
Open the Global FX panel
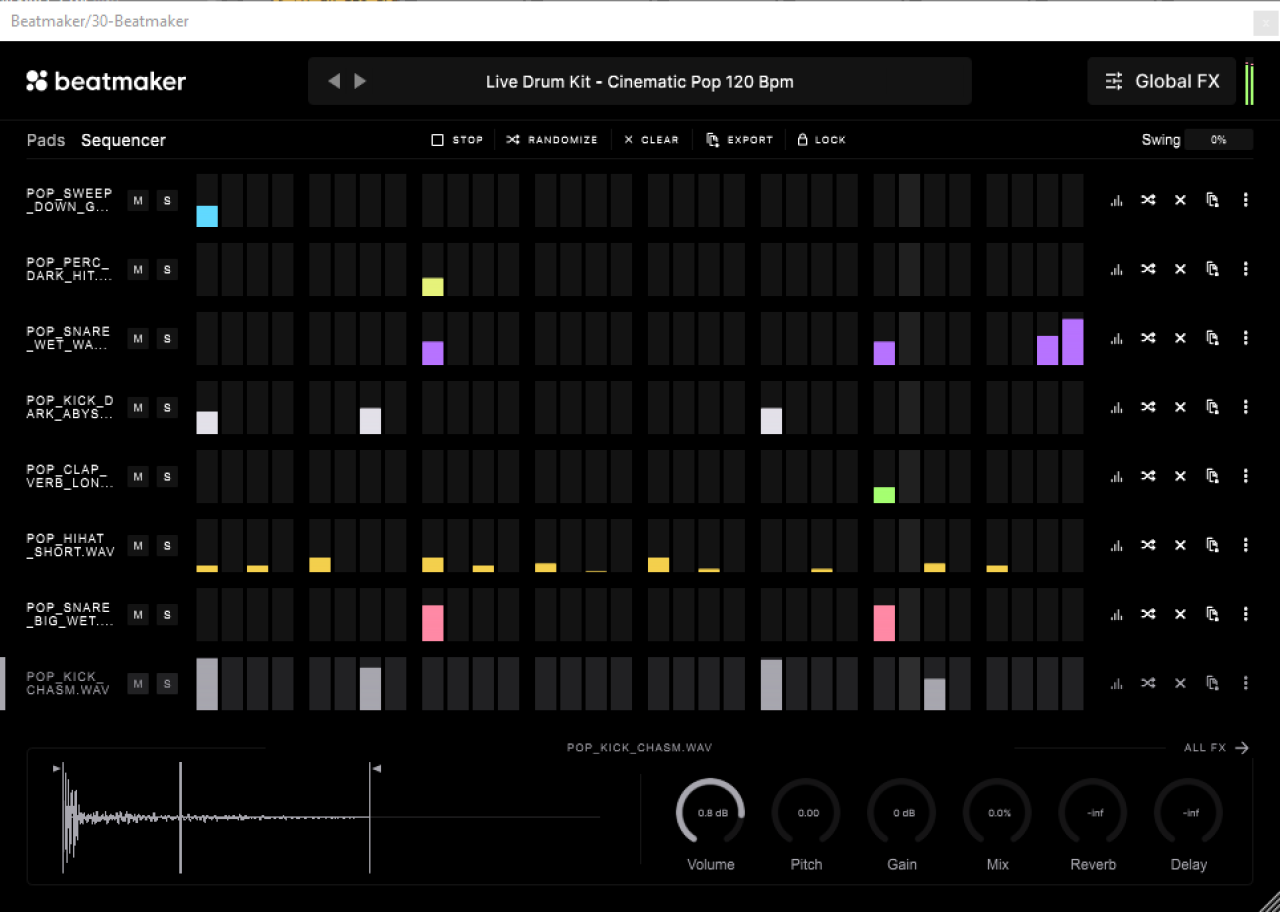click(x=1161, y=82)
